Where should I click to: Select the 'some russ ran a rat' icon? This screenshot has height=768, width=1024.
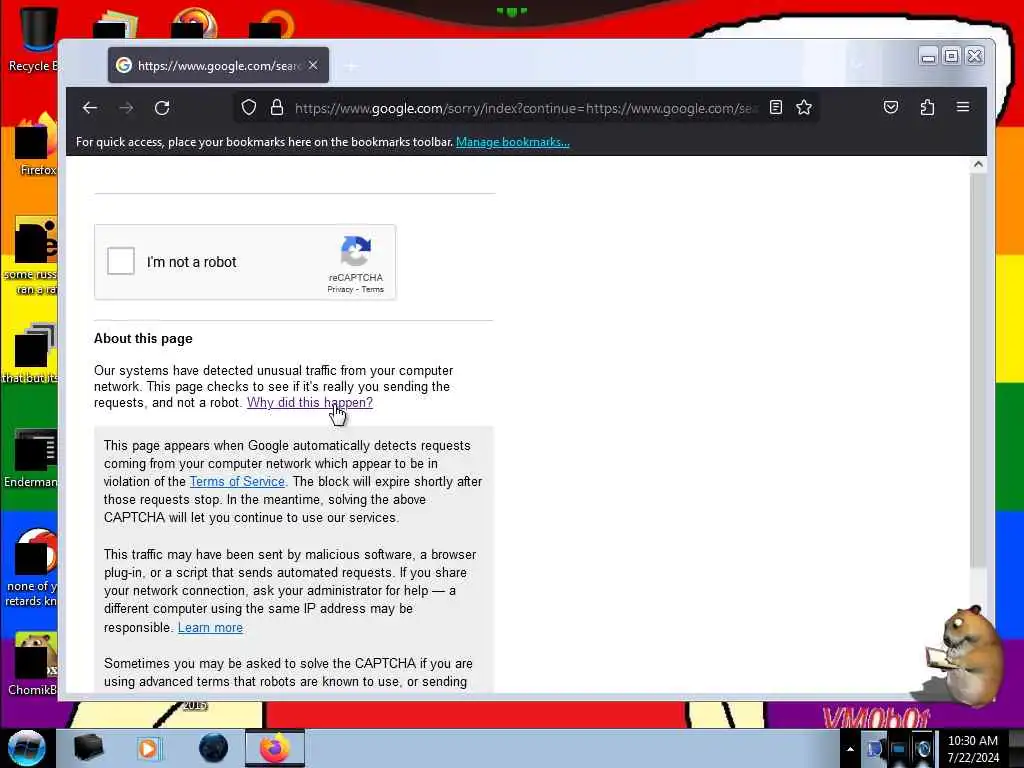click(x=31, y=256)
